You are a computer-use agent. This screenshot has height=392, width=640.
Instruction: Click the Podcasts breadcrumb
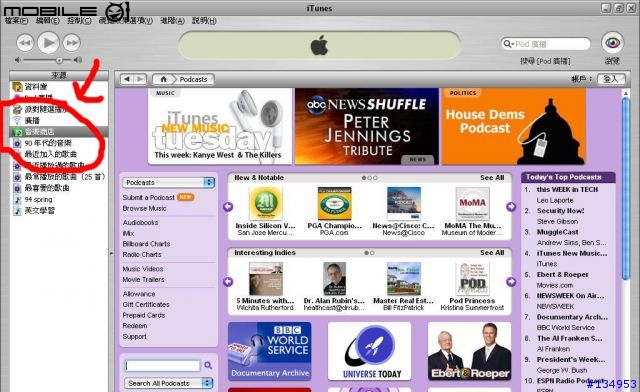(193, 79)
